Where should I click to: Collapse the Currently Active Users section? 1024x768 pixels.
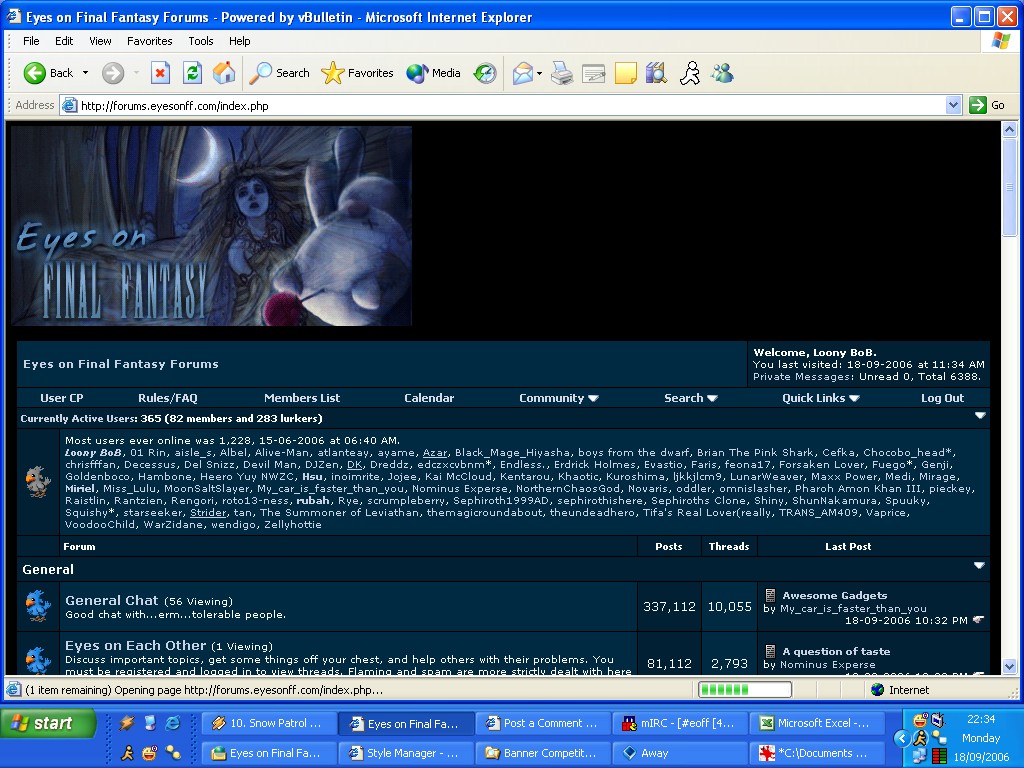[x=980, y=415]
